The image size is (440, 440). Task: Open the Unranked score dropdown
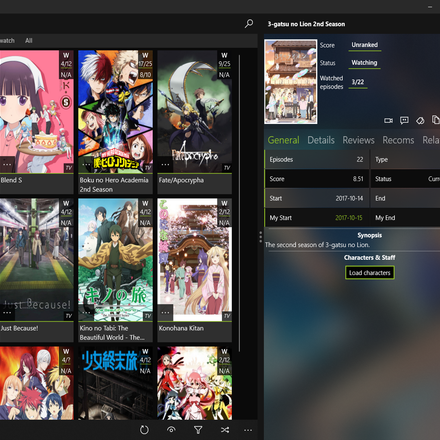tap(365, 45)
